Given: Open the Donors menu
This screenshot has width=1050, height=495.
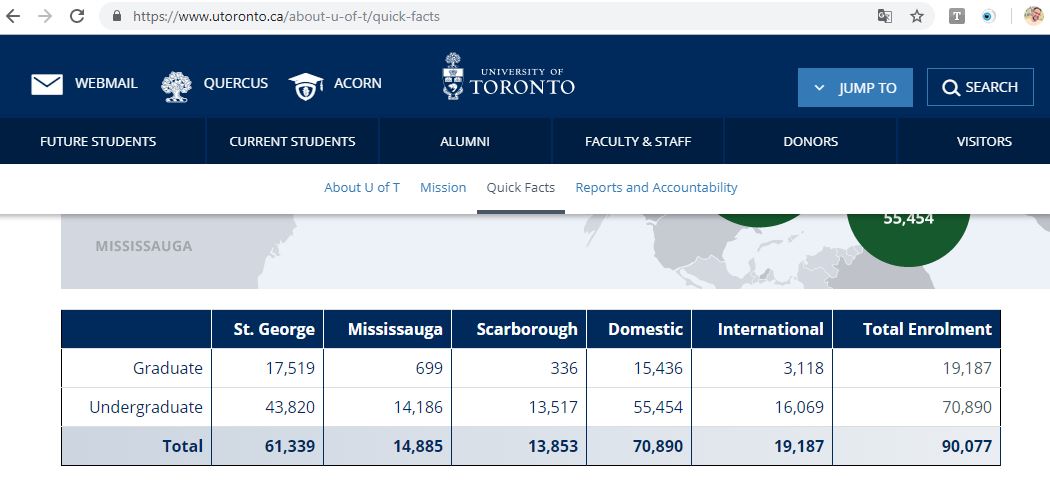Looking at the screenshot, I should tap(810, 141).
